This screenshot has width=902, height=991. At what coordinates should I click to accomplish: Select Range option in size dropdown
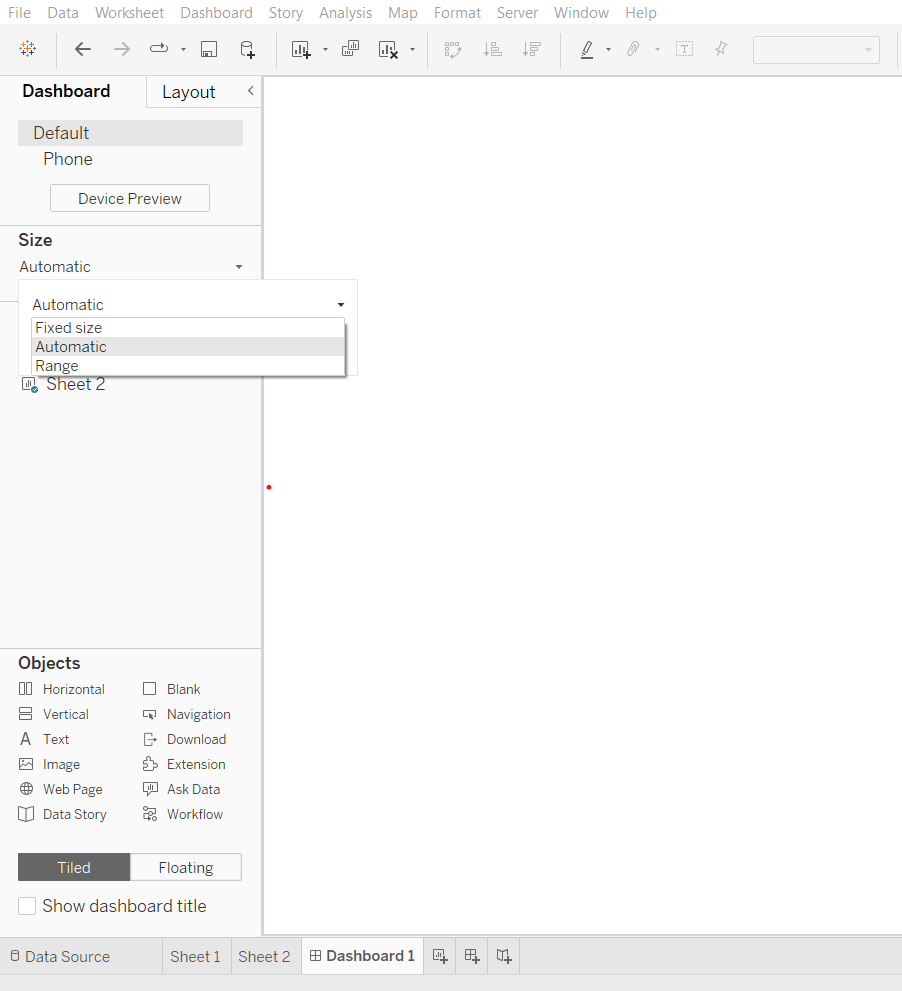[x=57, y=366]
